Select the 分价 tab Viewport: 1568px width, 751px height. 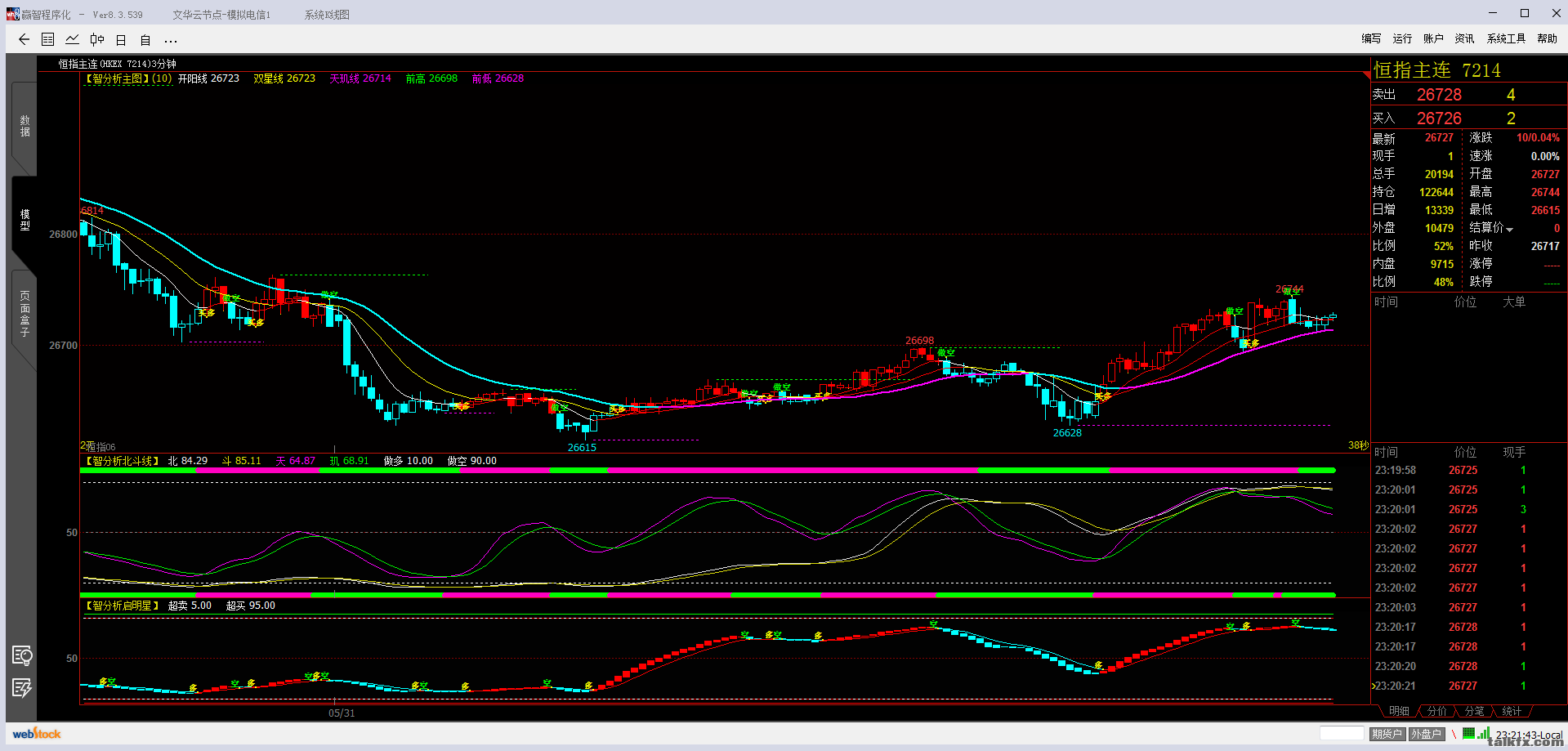tap(1436, 711)
